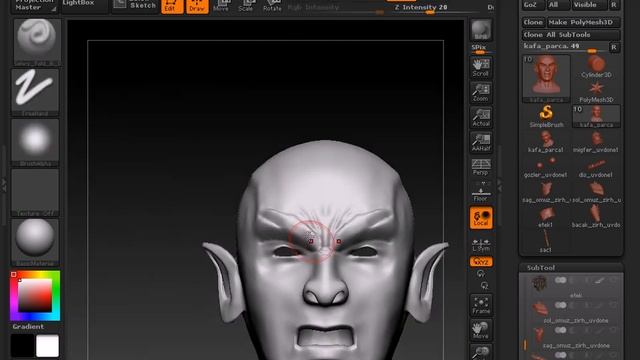The image size is (640, 360).
Task: Adjust the kafa_parca item slider
Action: click(x=565, y=47)
